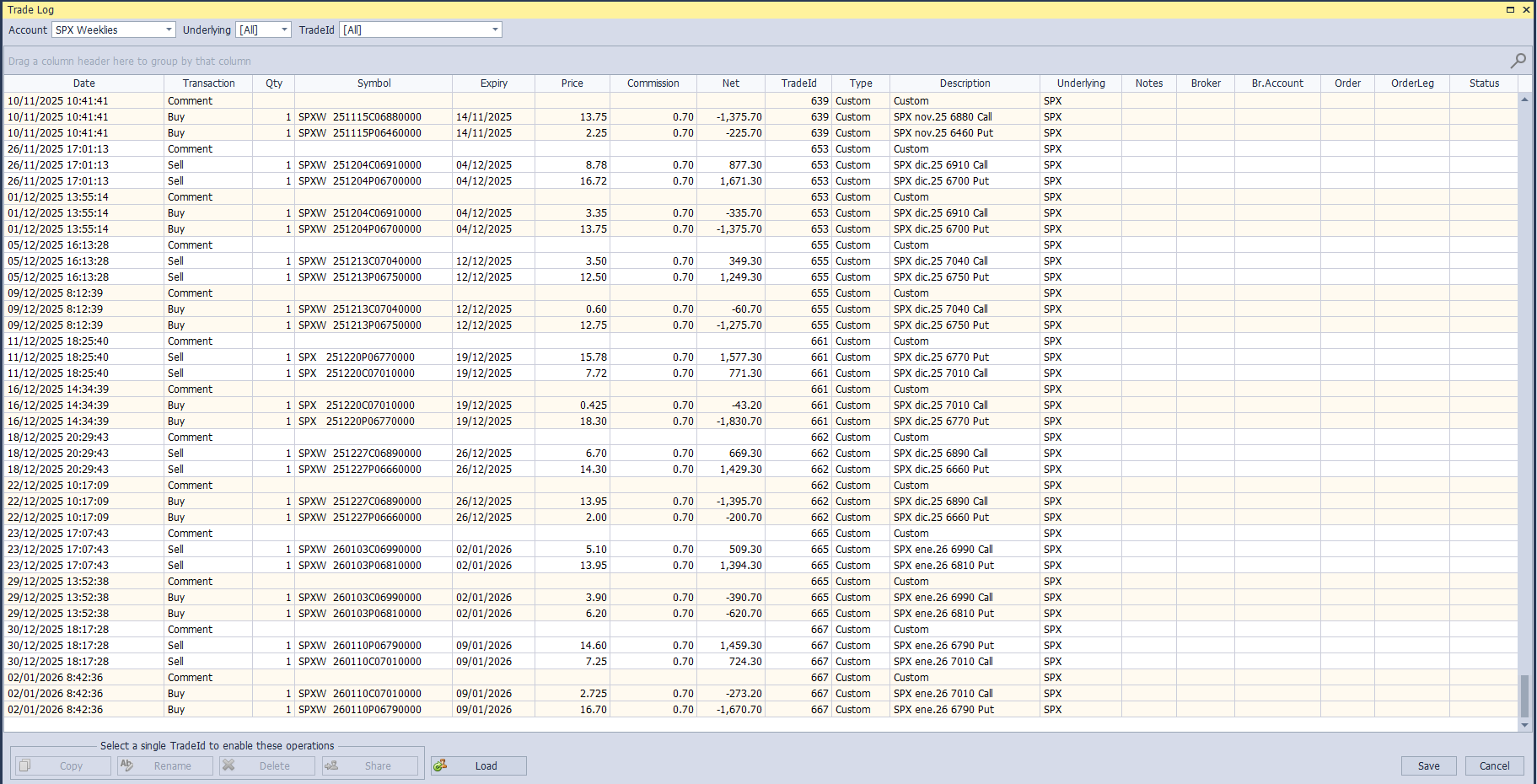
Task: Sort grid by the Net column header
Action: pos(730,83)
